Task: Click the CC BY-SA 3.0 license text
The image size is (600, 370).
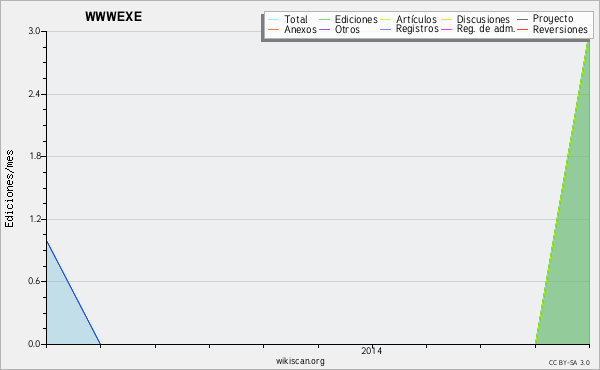Action: point(569,362)
